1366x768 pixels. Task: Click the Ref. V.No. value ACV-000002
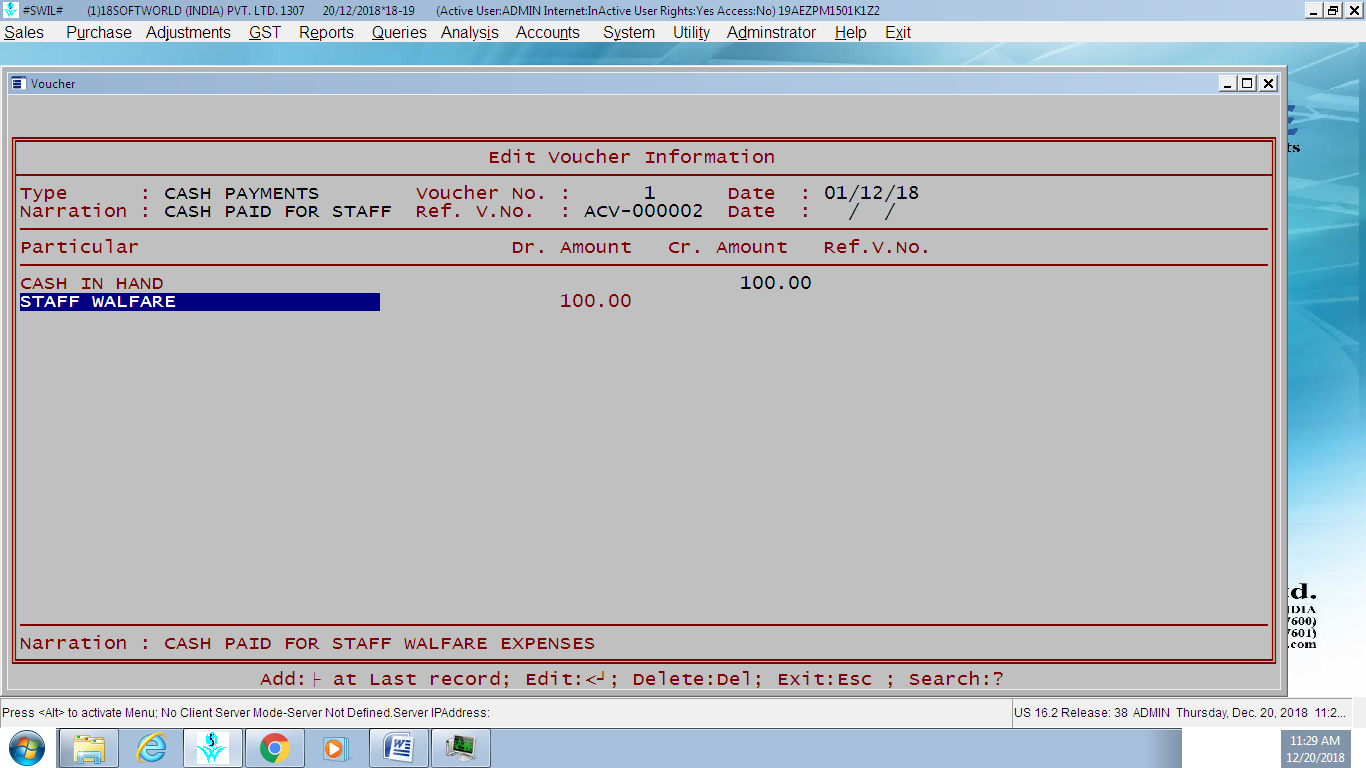(644, 211)
